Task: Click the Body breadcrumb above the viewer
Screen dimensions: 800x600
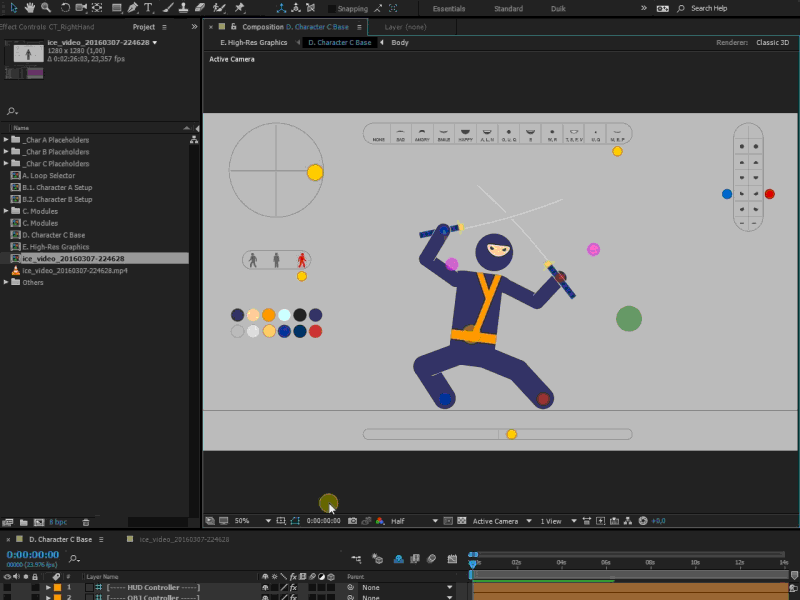Action: pos(400,43)
